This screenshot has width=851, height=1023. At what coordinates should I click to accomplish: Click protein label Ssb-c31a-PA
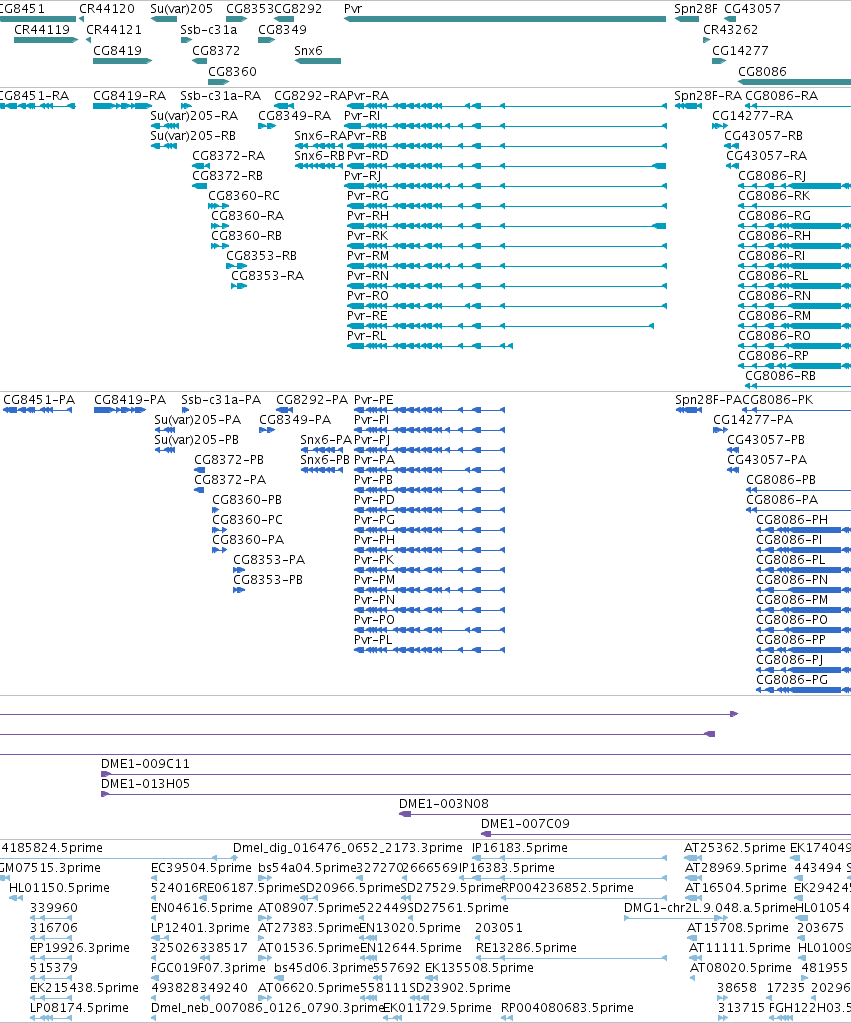click(x=221, y=399)
